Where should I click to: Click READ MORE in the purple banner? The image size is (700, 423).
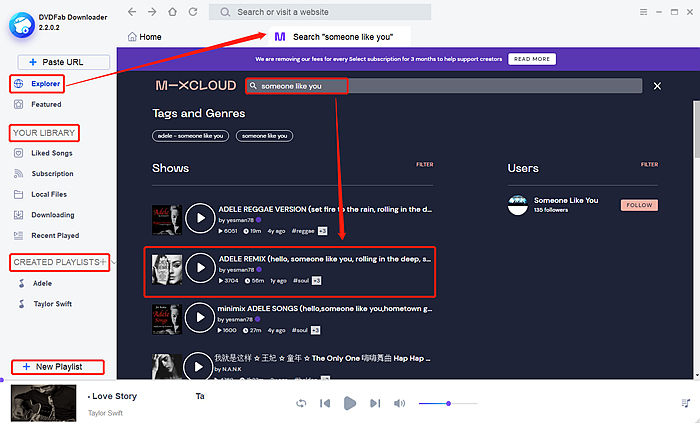pos(532,59)
